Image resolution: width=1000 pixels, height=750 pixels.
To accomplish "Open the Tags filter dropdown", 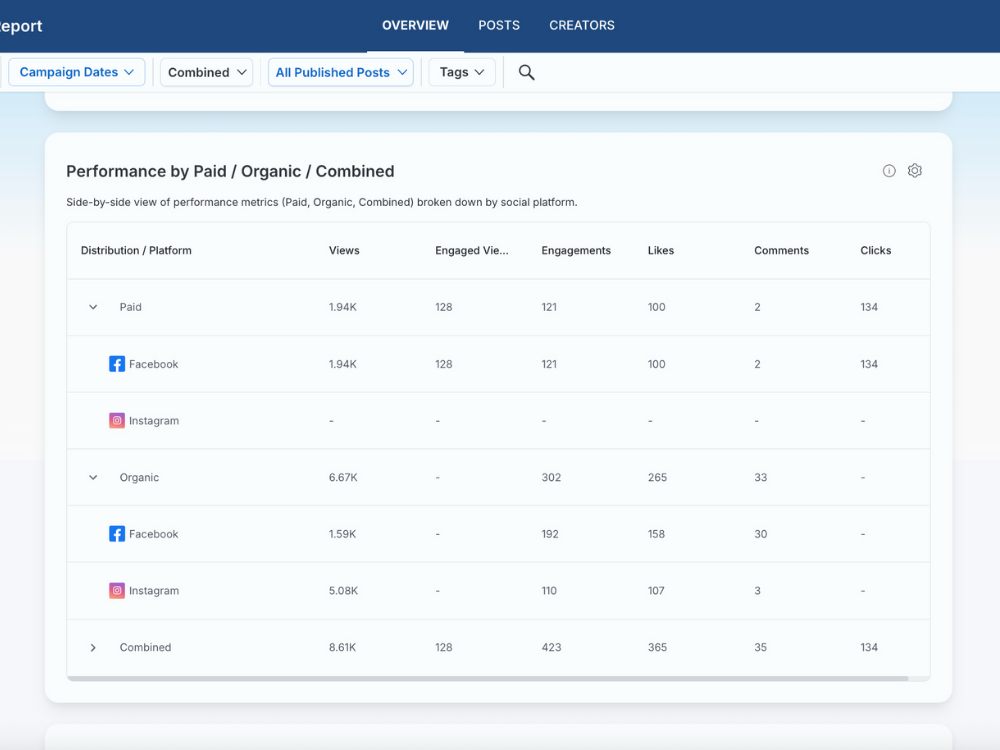I will click(x=462, y=72).
